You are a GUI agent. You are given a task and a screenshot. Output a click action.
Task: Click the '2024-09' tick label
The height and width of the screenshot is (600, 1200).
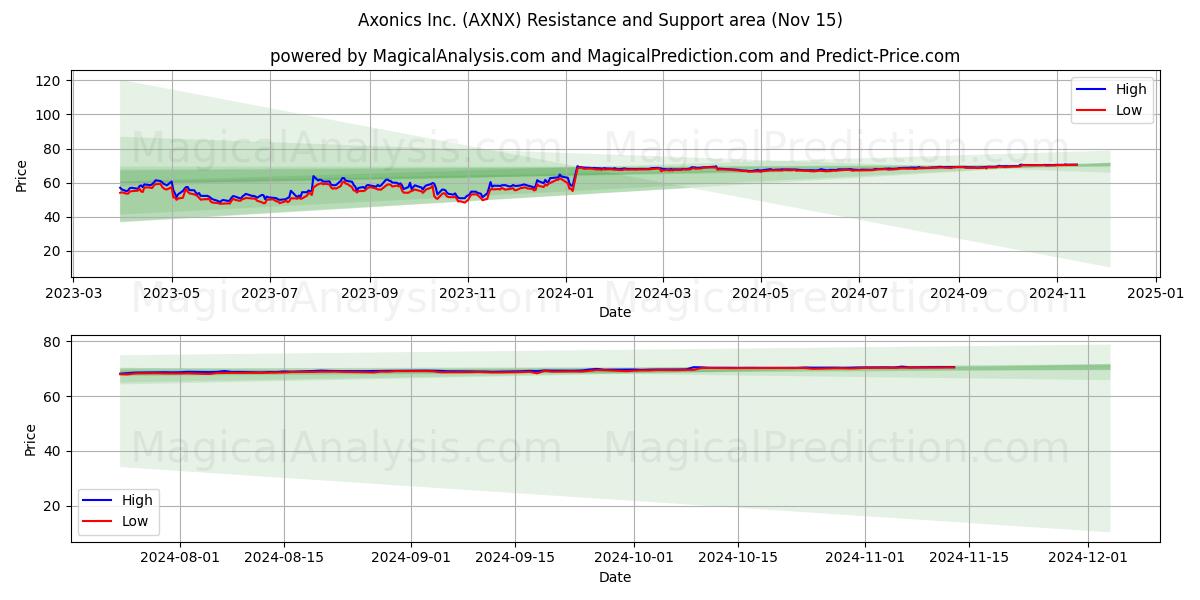coord(959,293)
